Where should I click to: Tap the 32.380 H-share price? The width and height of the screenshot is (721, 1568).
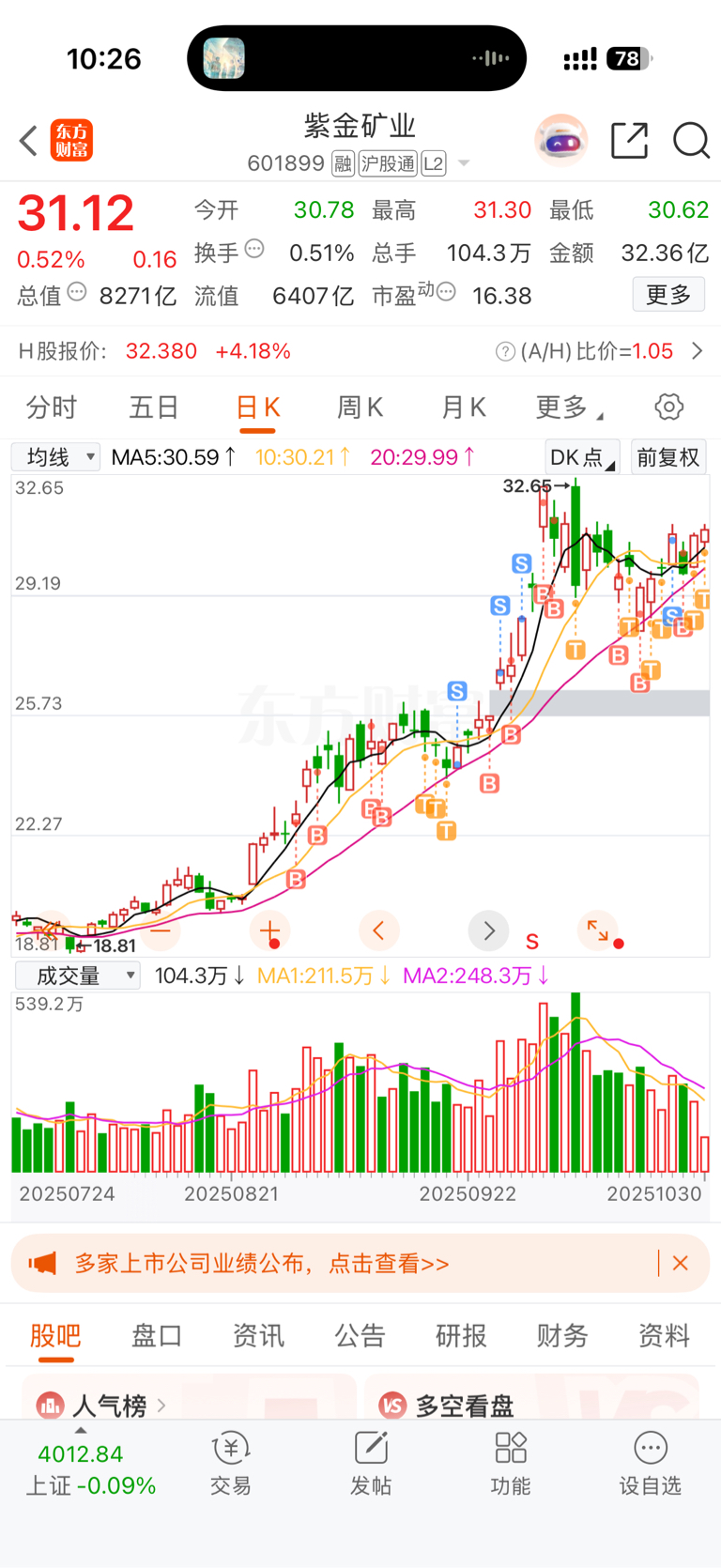click(161, 351)
